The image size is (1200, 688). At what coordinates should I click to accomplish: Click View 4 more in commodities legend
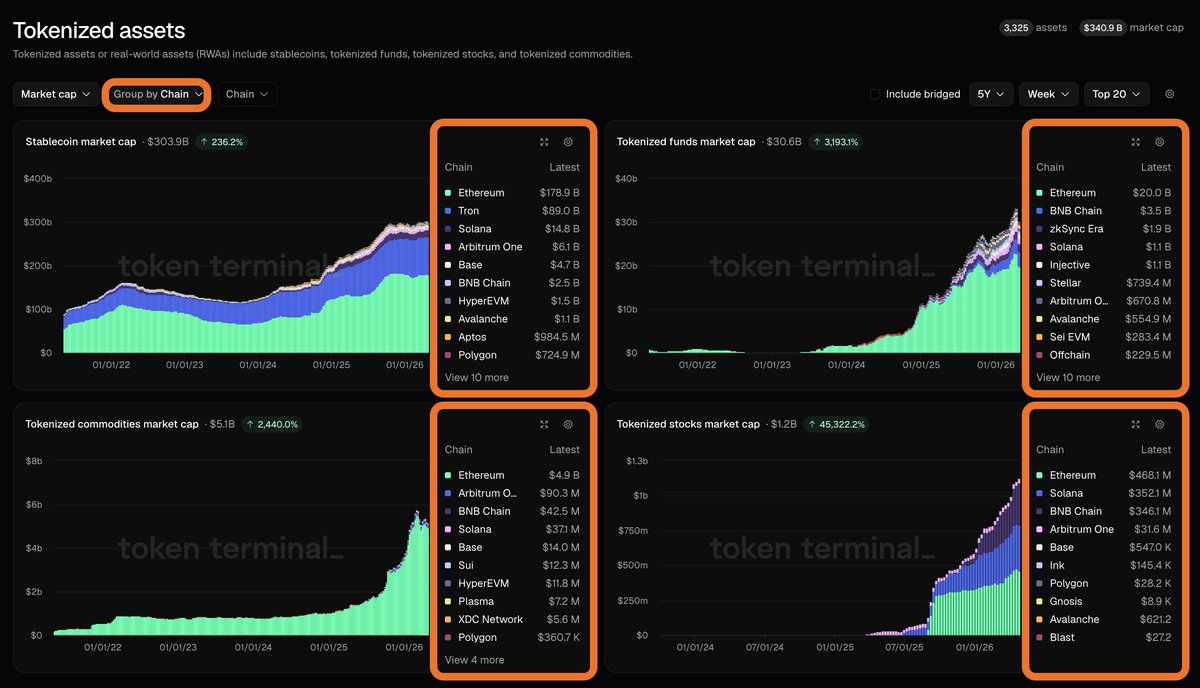474,660
